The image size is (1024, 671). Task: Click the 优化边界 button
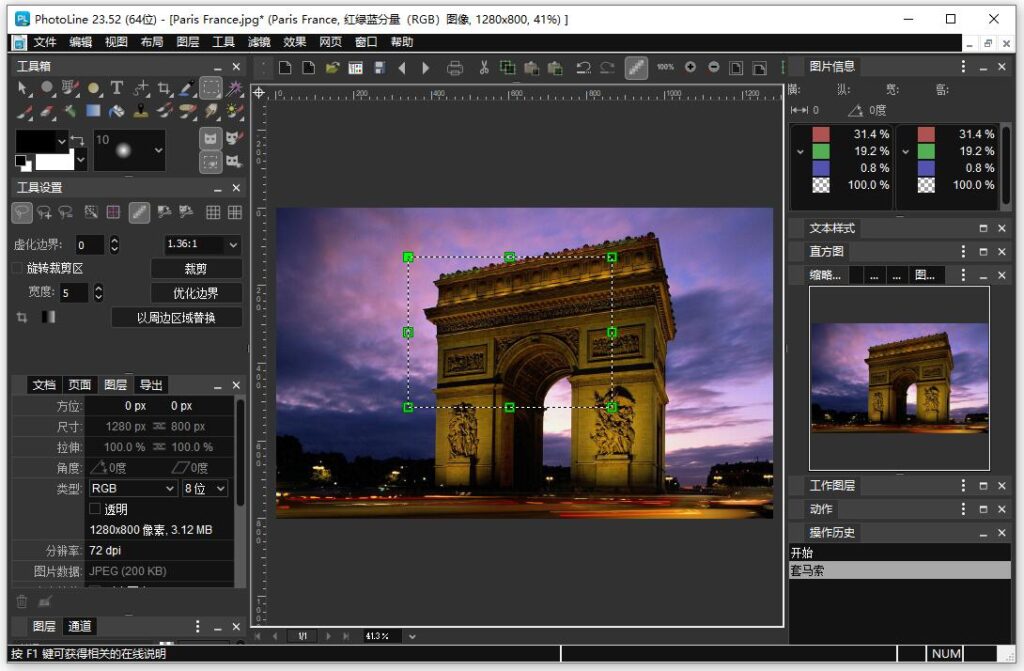(196, 294)
